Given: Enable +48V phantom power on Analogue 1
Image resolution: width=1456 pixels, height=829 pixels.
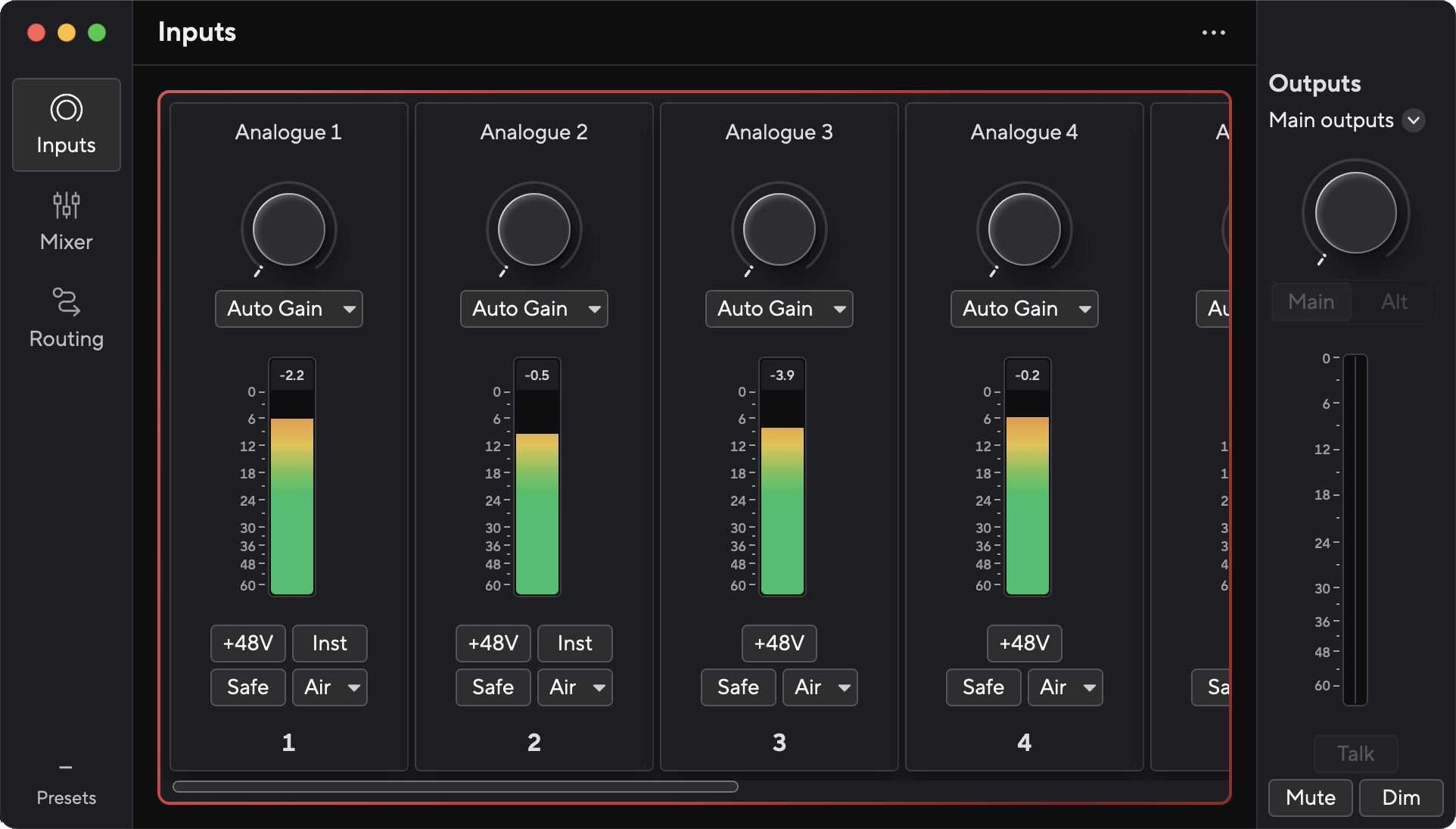Looking at the screenshot, I should 247,643.
